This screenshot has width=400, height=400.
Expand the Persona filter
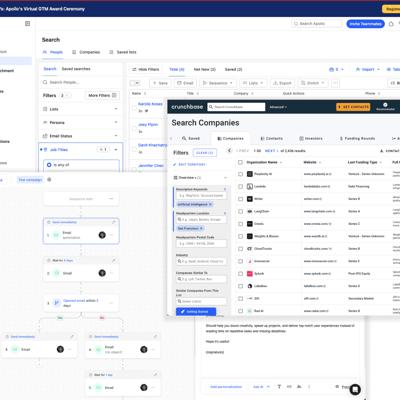coord(80,122)
